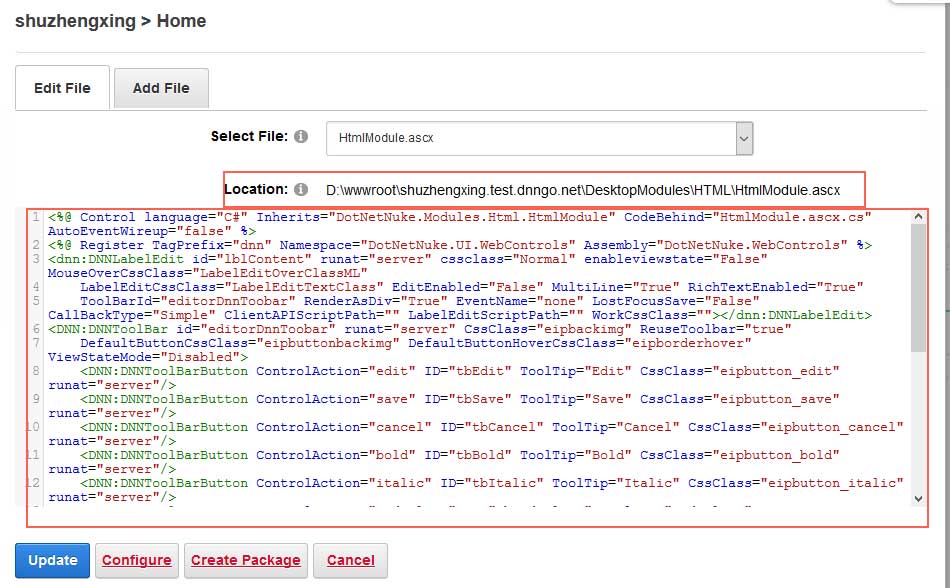Screen dimensions: 950x588
Task: Click the Location help info icon
Action: [301, 190]
